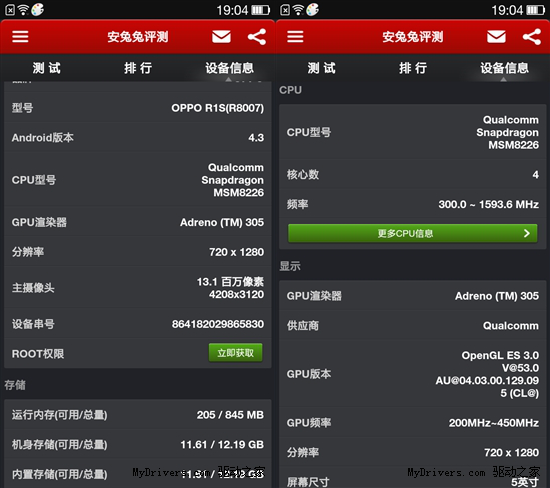This screenshot has height=488, width=550.
Task: Tap the mail icon in right header
Action: (x=496, y=36)
